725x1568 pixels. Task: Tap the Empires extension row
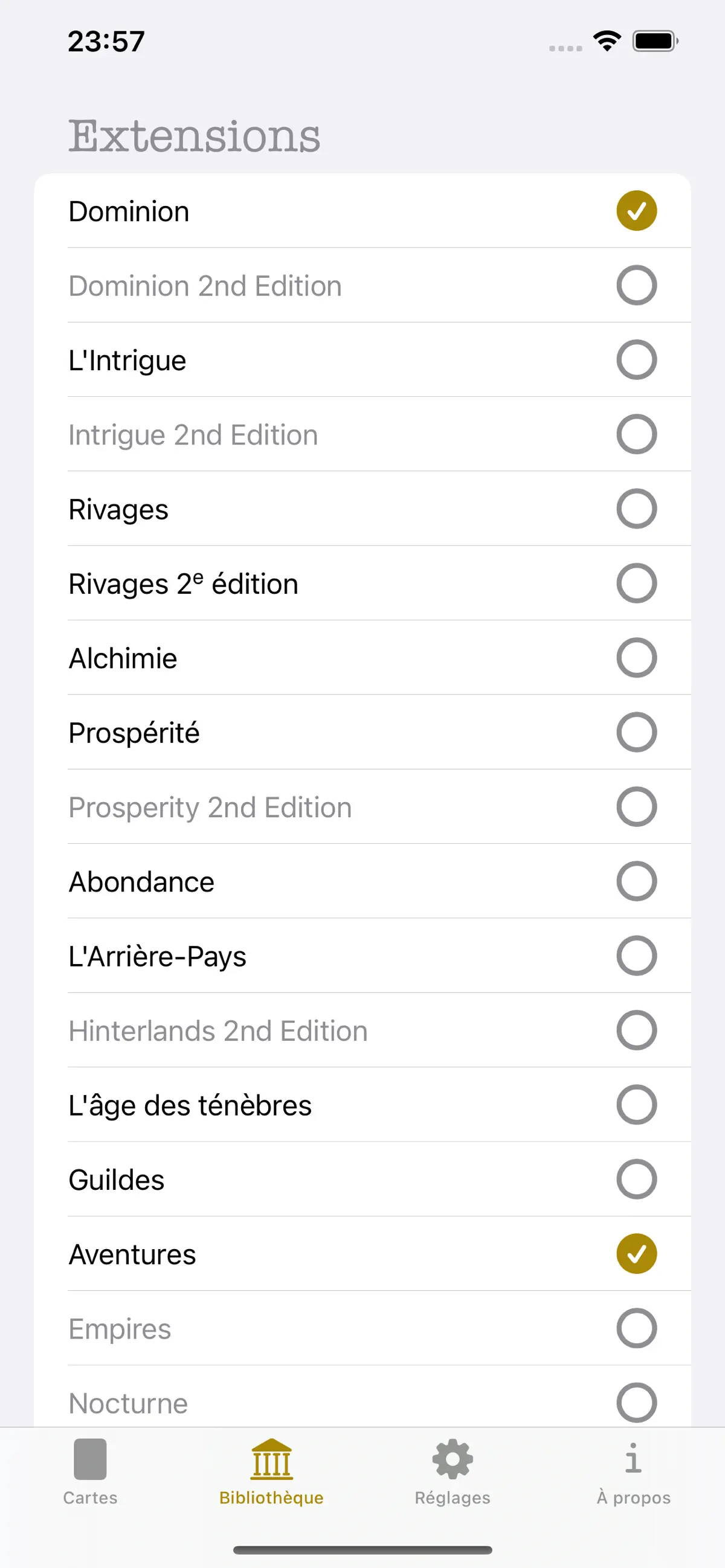(362, 1328)
